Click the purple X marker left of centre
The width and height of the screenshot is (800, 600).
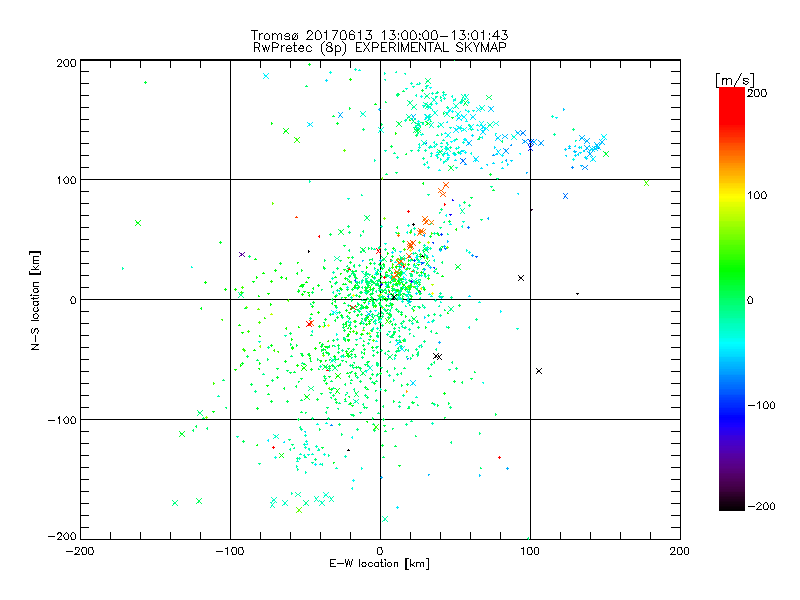click(x=242, y=254)
